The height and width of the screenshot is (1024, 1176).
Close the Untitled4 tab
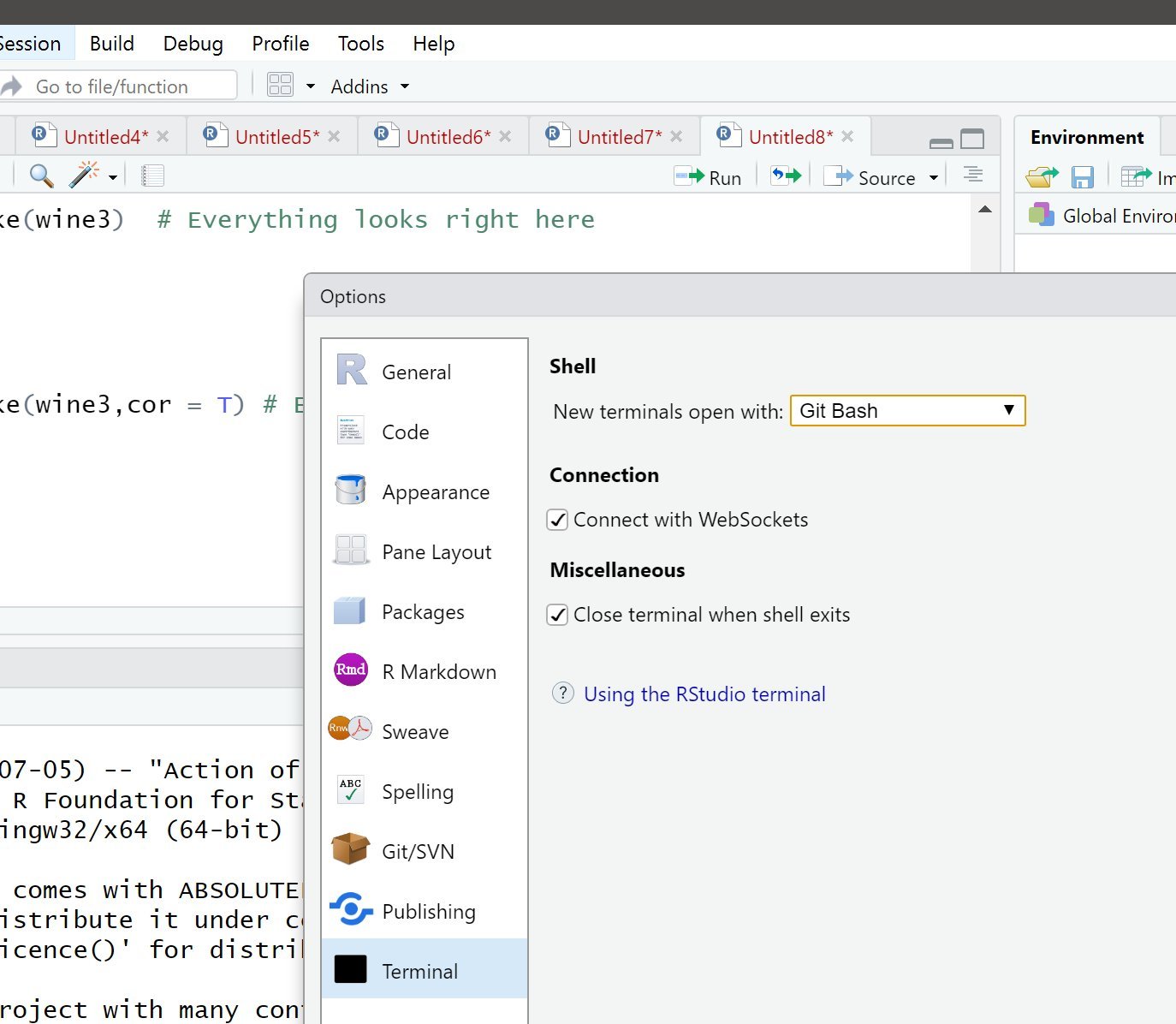point(163,136)
